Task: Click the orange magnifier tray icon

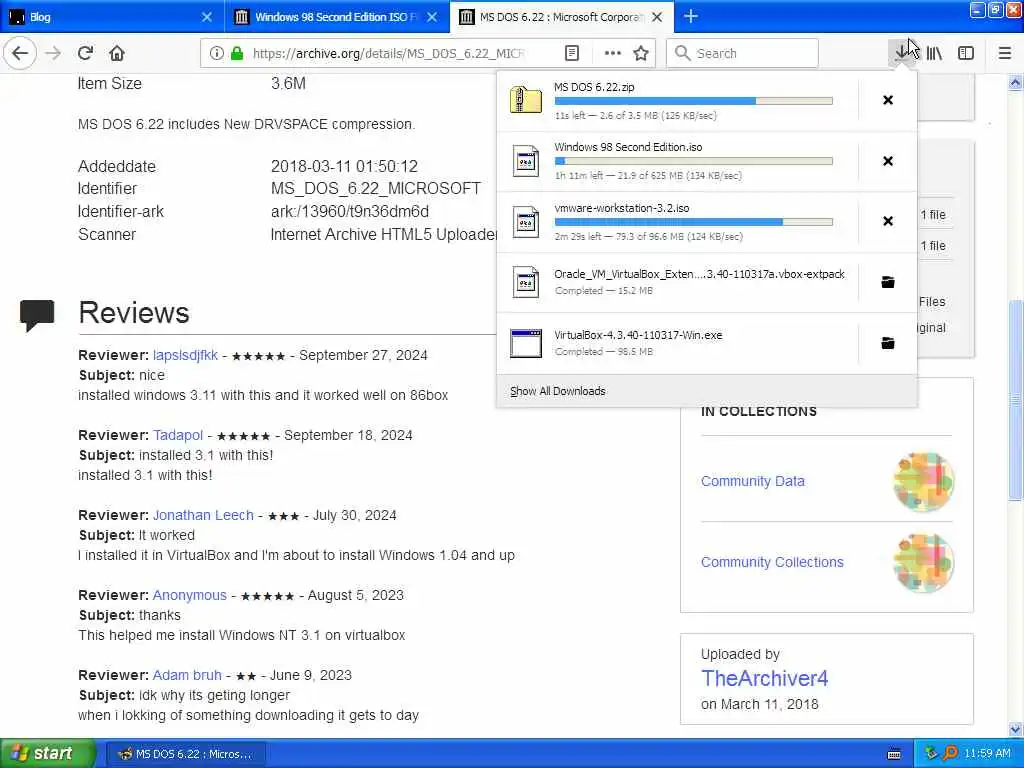Action: [950, 754]
